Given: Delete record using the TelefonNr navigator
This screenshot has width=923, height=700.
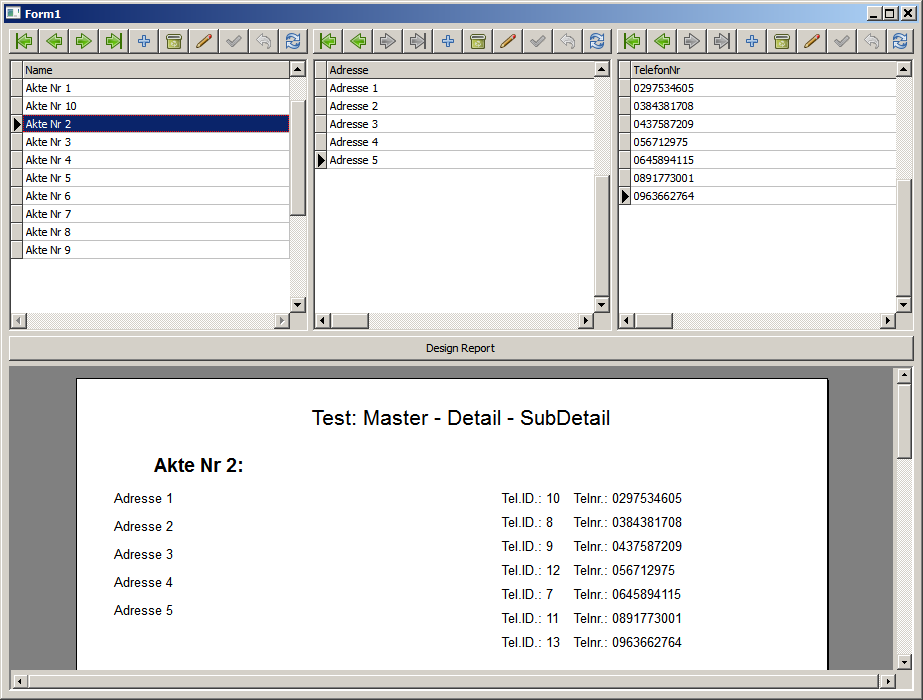Looking at the screenshot, I should tap(782, 41).
